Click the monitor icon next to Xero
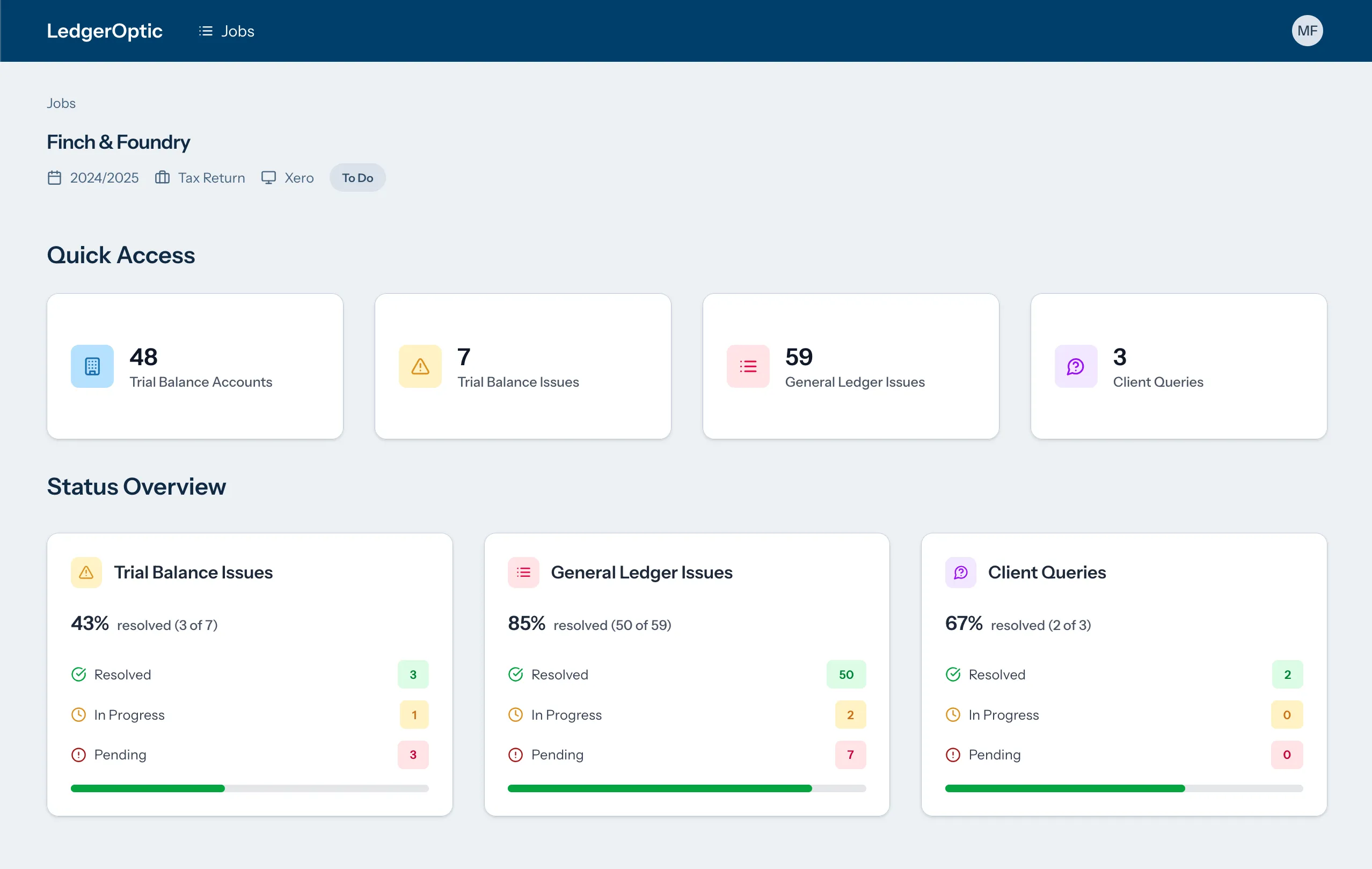This screenshot has width=1372, height=869. tap(268, 178)
